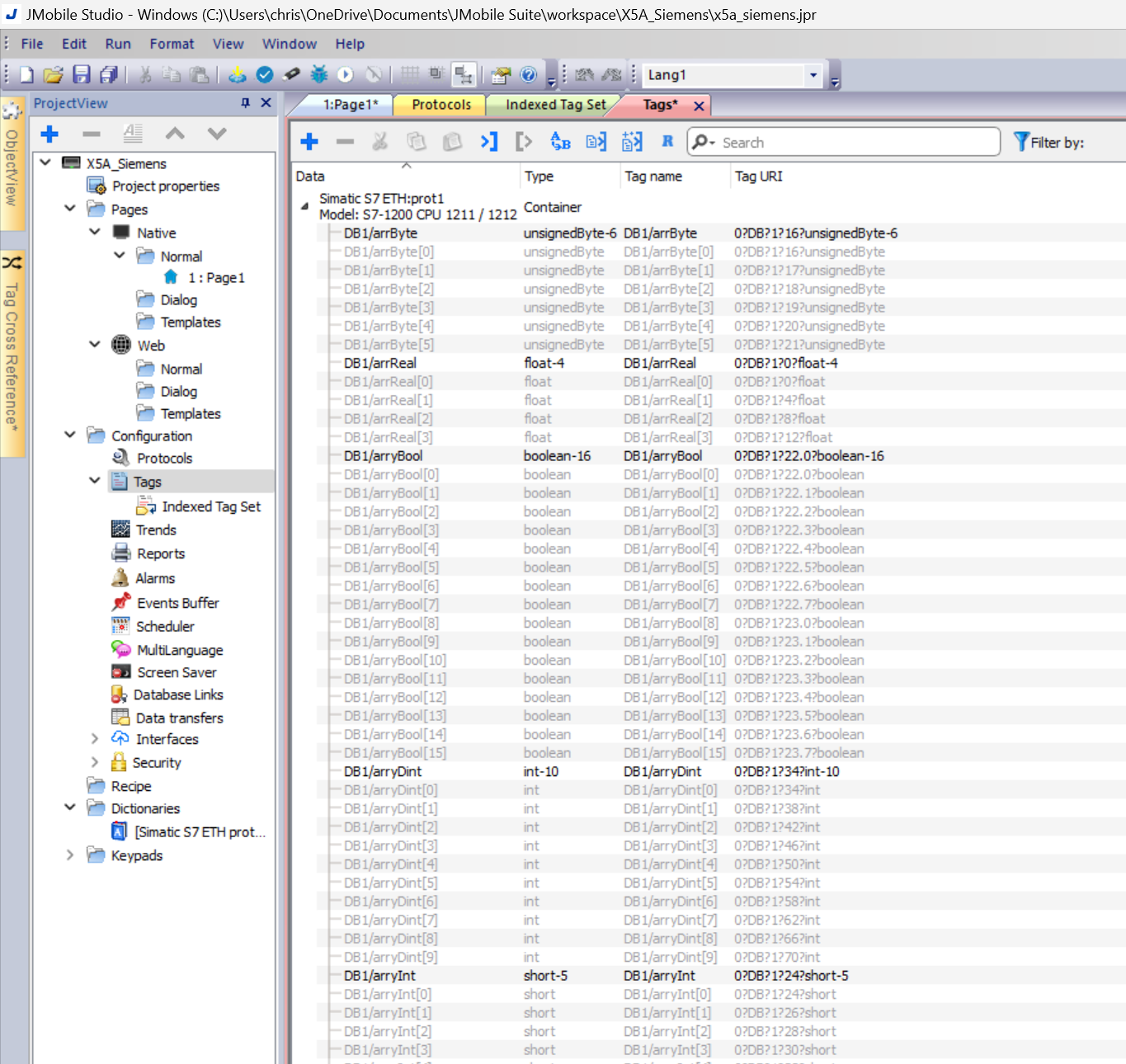The height and width of the screenshot is (1064, 1126).
Task: Collapse the Dictionaries tree node
Action: click(70, 807)
